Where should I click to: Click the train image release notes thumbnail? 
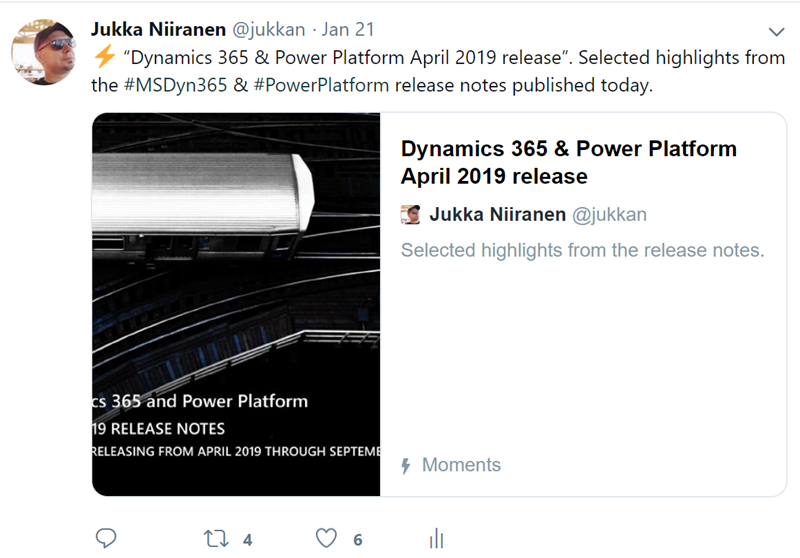pyautogui.click(x=236, y=304)
